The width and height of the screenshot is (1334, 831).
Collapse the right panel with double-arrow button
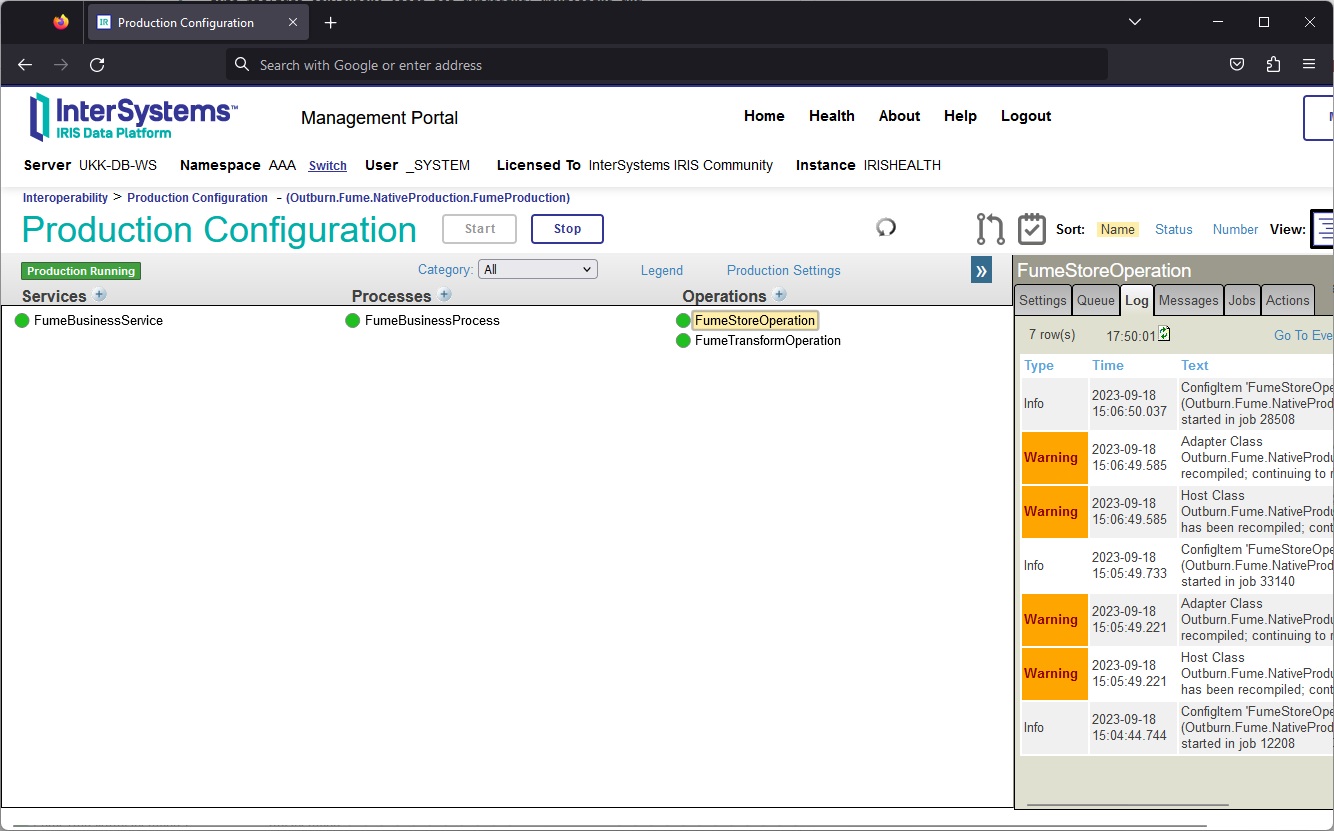click(x=981, y=270)
